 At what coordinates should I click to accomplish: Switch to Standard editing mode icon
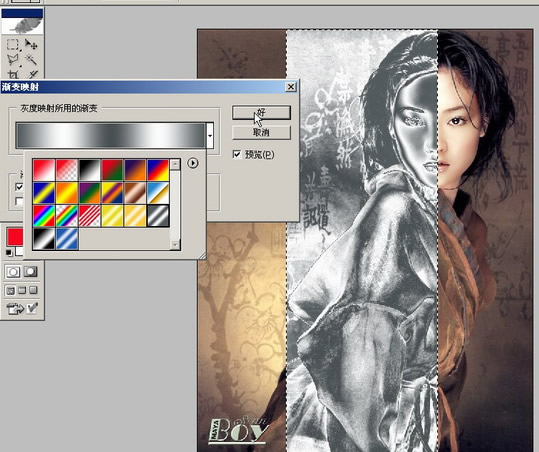[13, 272]
